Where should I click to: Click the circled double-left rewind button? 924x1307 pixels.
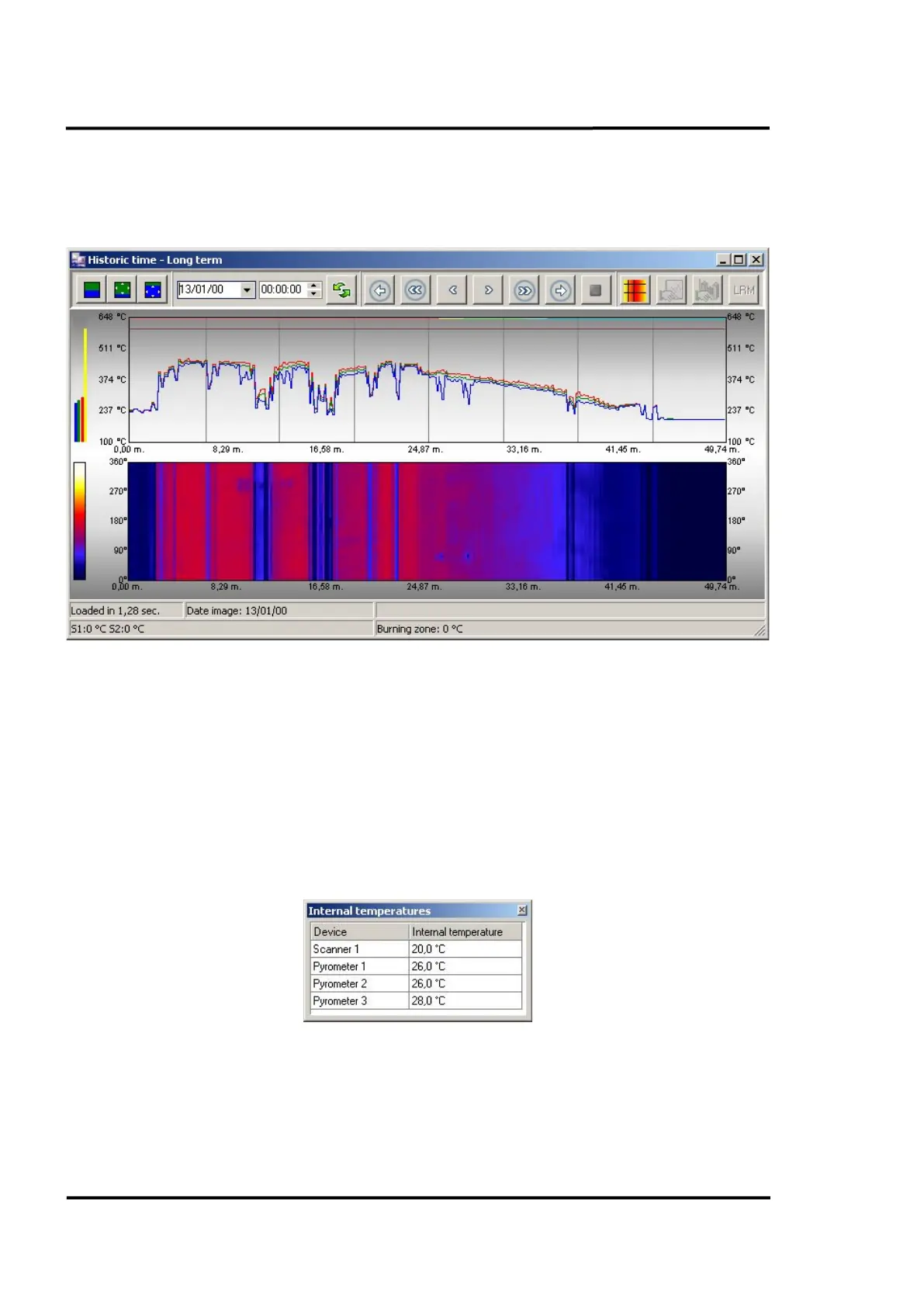point(416,290)
